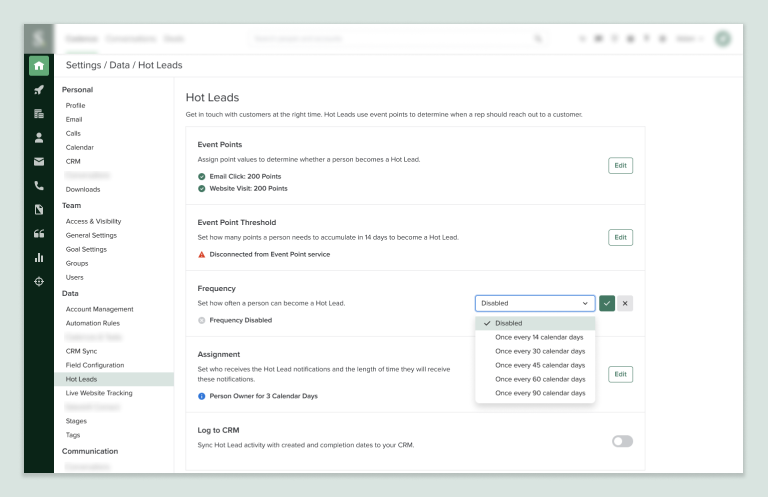Click Settings in the breadcrumb
The image size is (768, 497).
83,65
